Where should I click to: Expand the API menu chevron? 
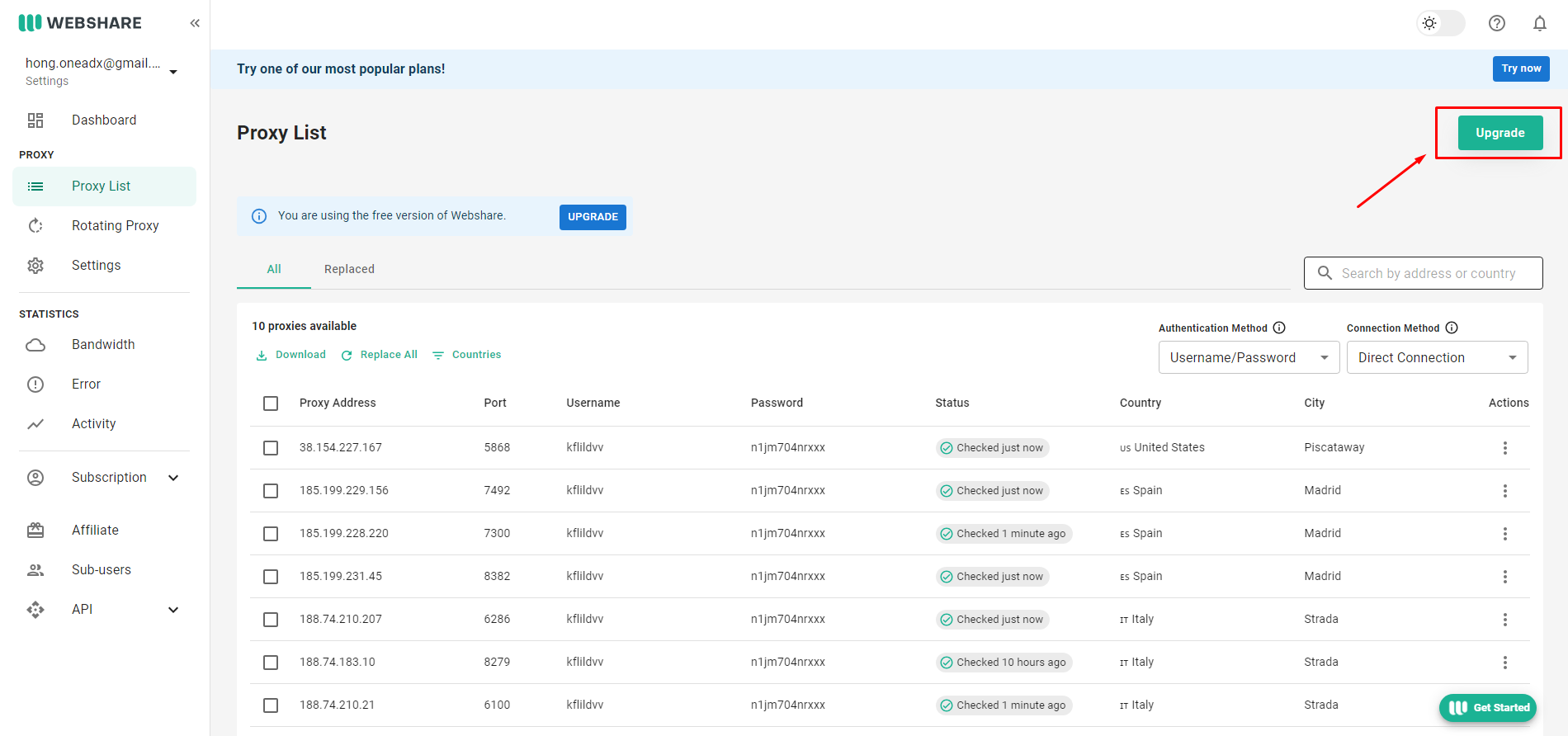(x=173, y=610)
